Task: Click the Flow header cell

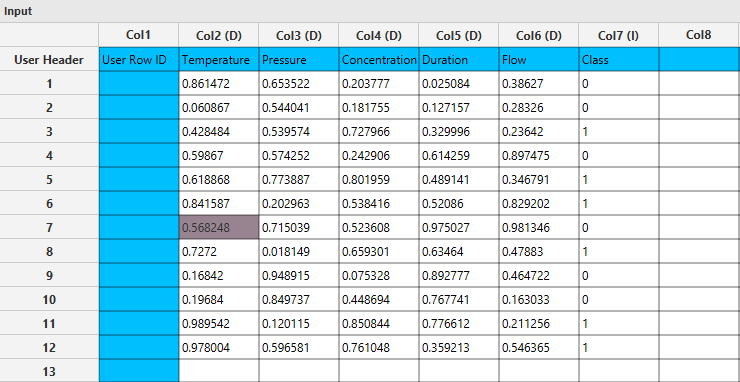Action: click(x=539, y=59)
